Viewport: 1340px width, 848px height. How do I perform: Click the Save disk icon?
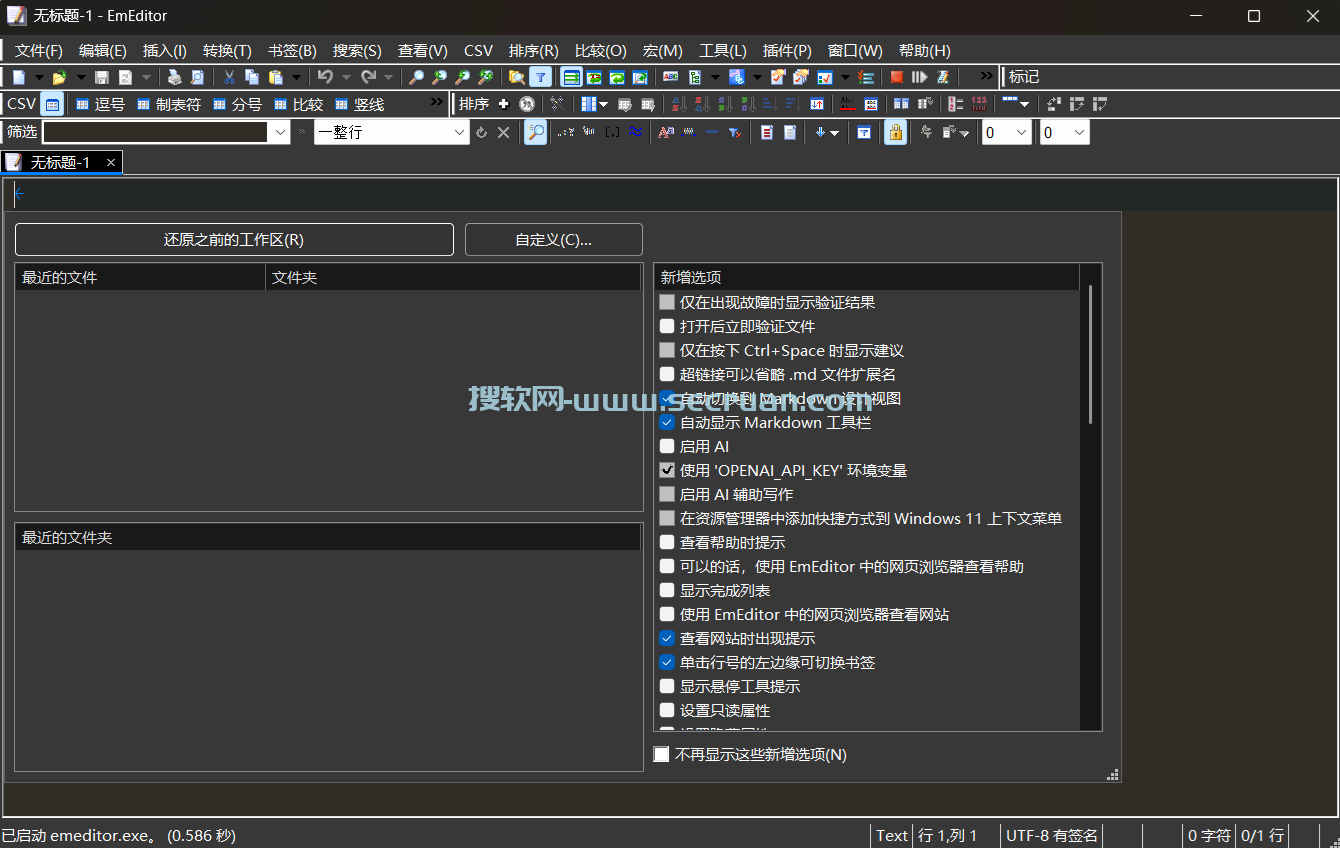(x=101, y=77)
